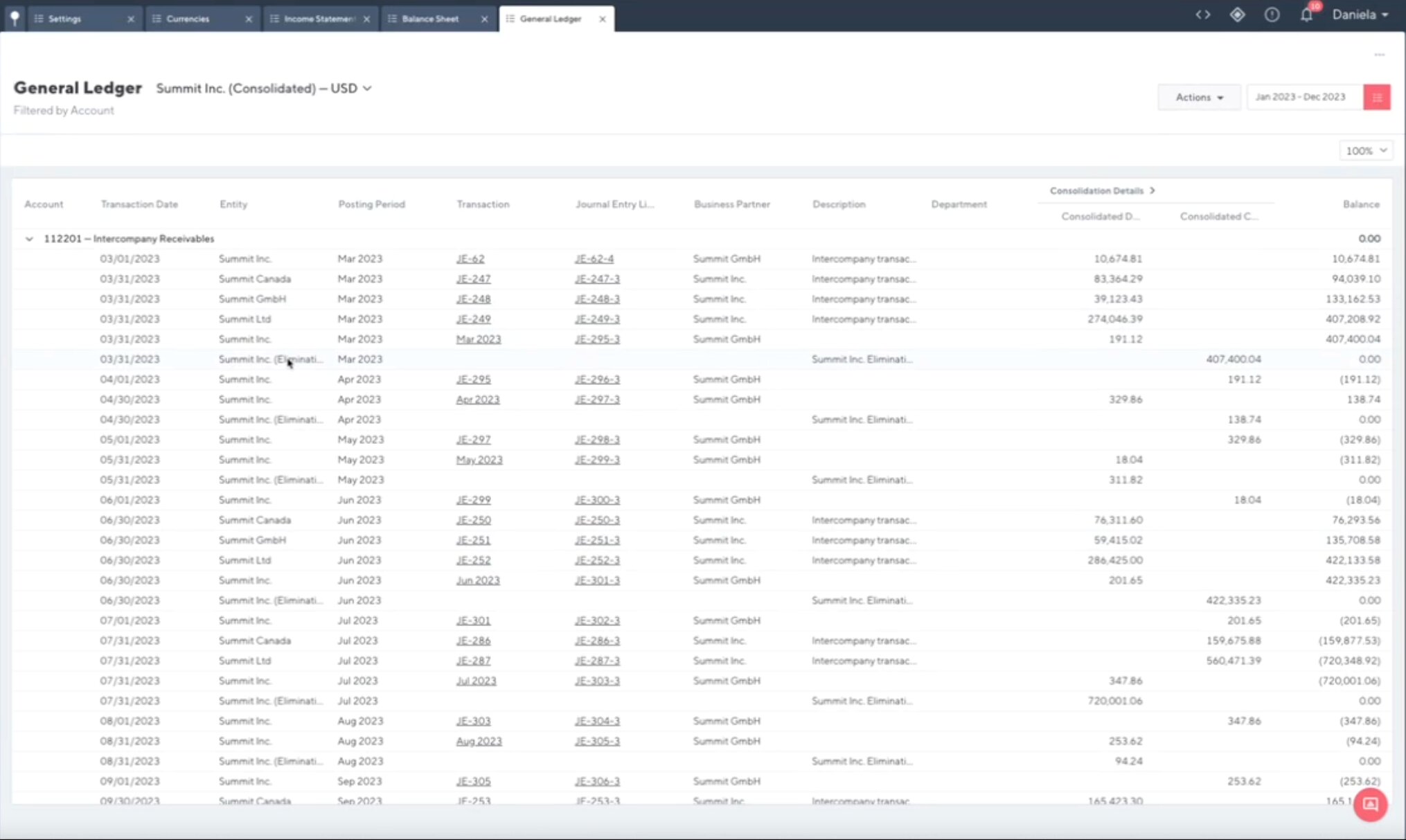The width and height of the screenshot is (1406, 840).
Task: Expand the Consolidation Details column group
Action: point(1152,190)
